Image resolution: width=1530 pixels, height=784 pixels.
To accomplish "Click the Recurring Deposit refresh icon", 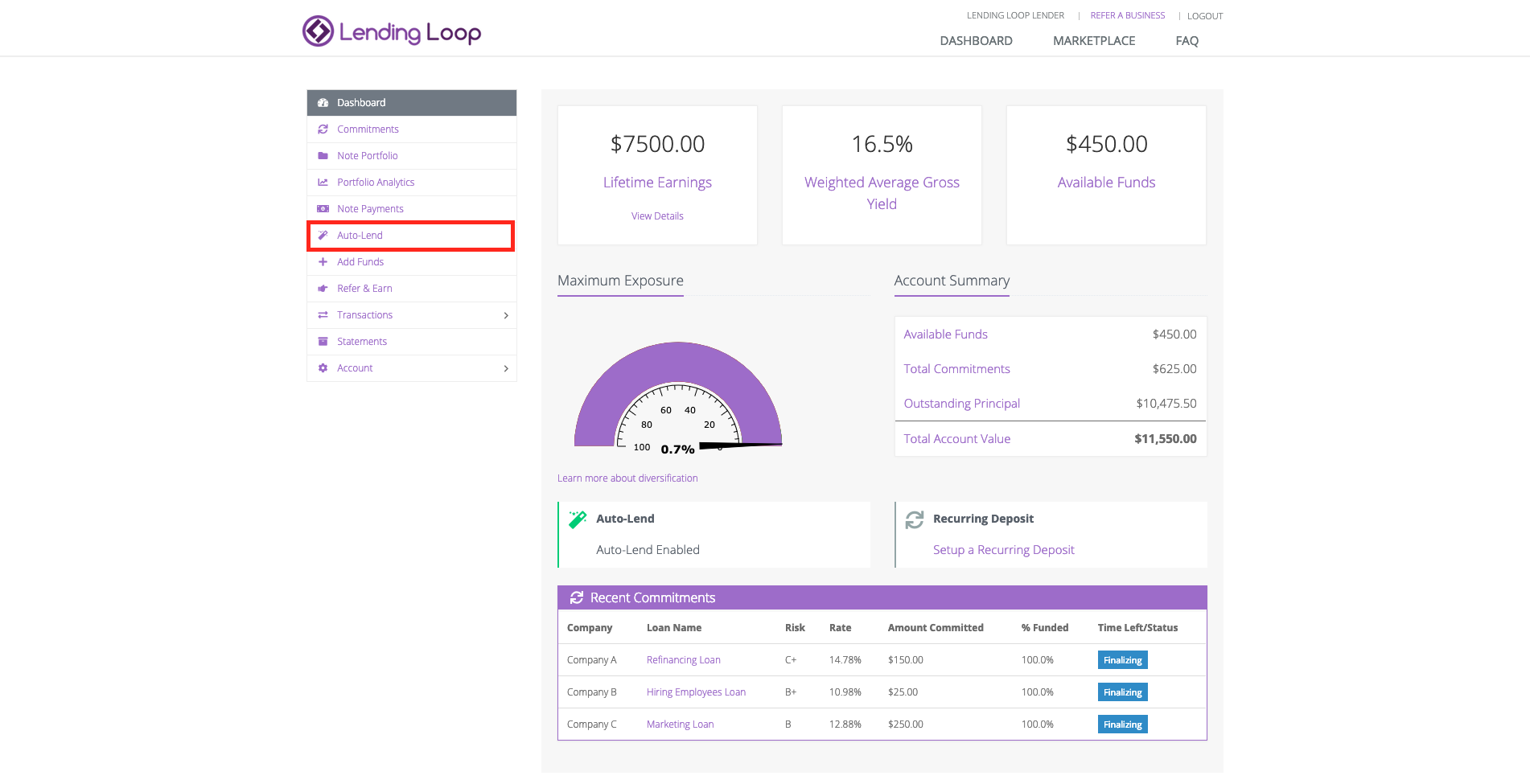I will pos(915,519).
